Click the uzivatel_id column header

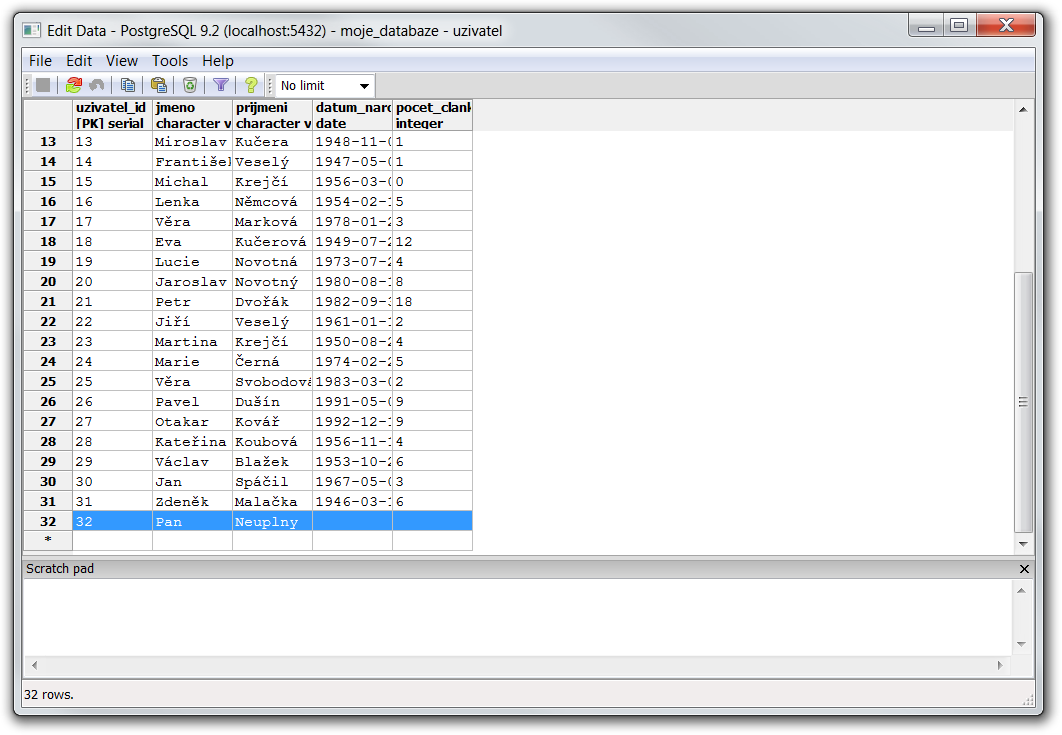(112, 115)
